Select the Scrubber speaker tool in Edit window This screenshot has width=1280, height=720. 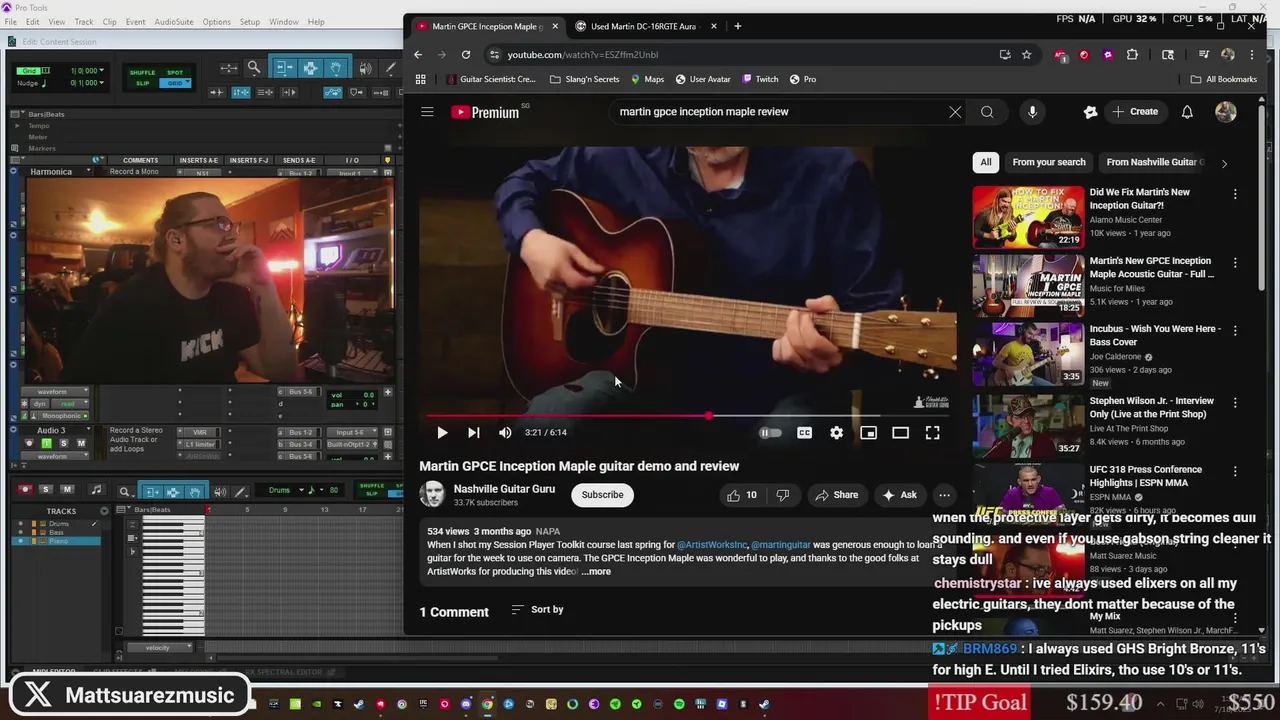click(365, 68)
